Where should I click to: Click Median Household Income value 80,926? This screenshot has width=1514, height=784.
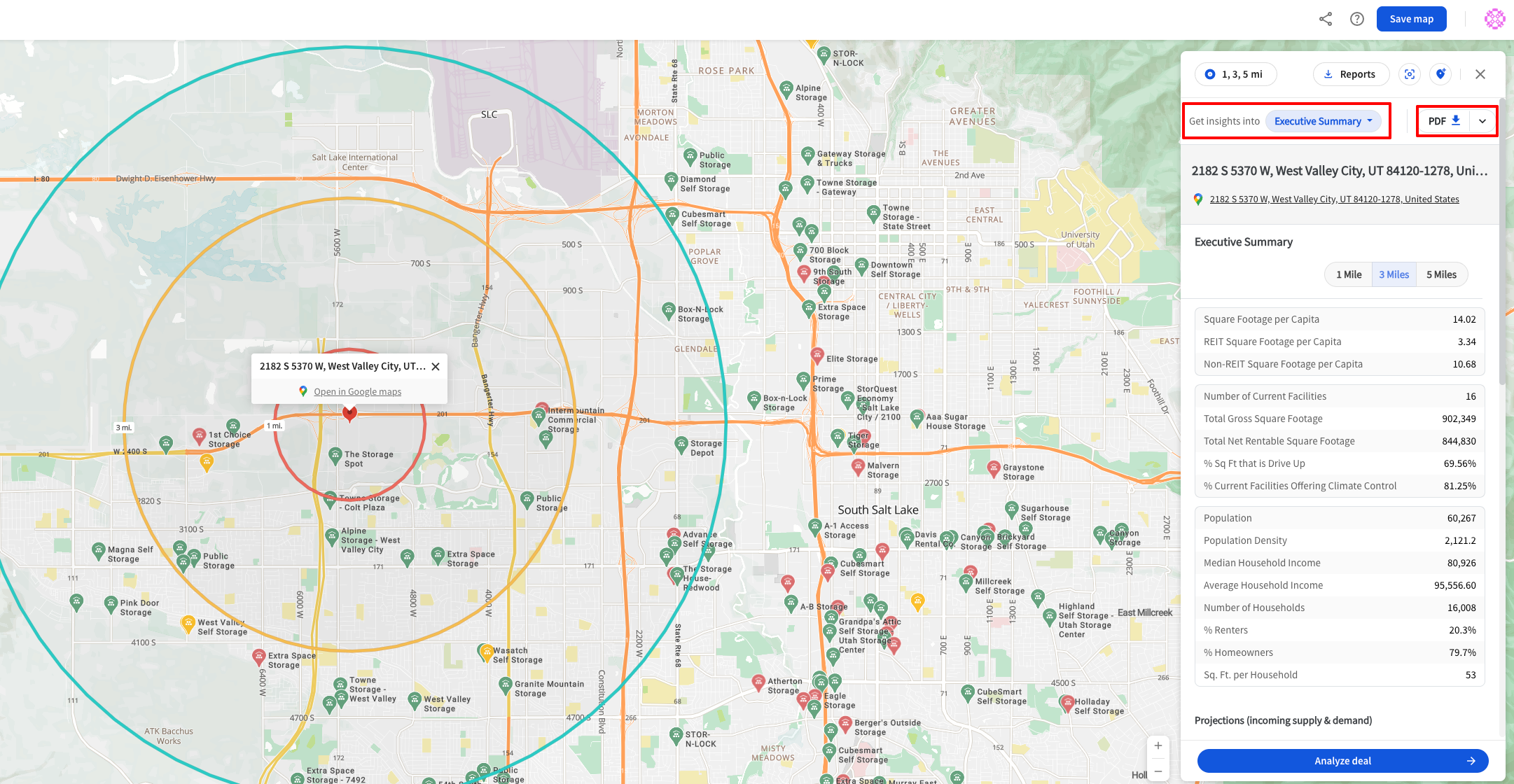tap(1461, 563)
